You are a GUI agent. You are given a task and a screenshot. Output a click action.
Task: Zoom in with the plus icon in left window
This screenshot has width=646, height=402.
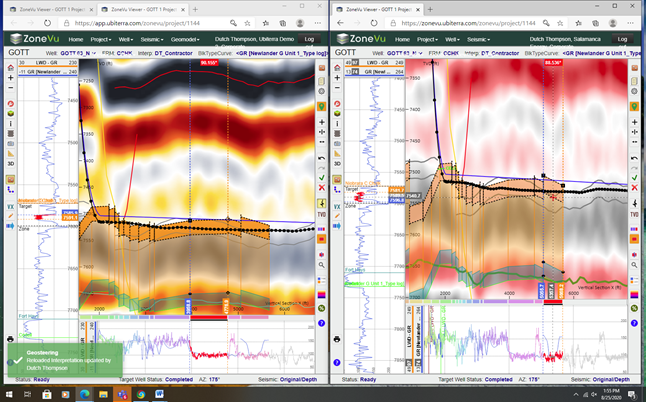[11, 77]
